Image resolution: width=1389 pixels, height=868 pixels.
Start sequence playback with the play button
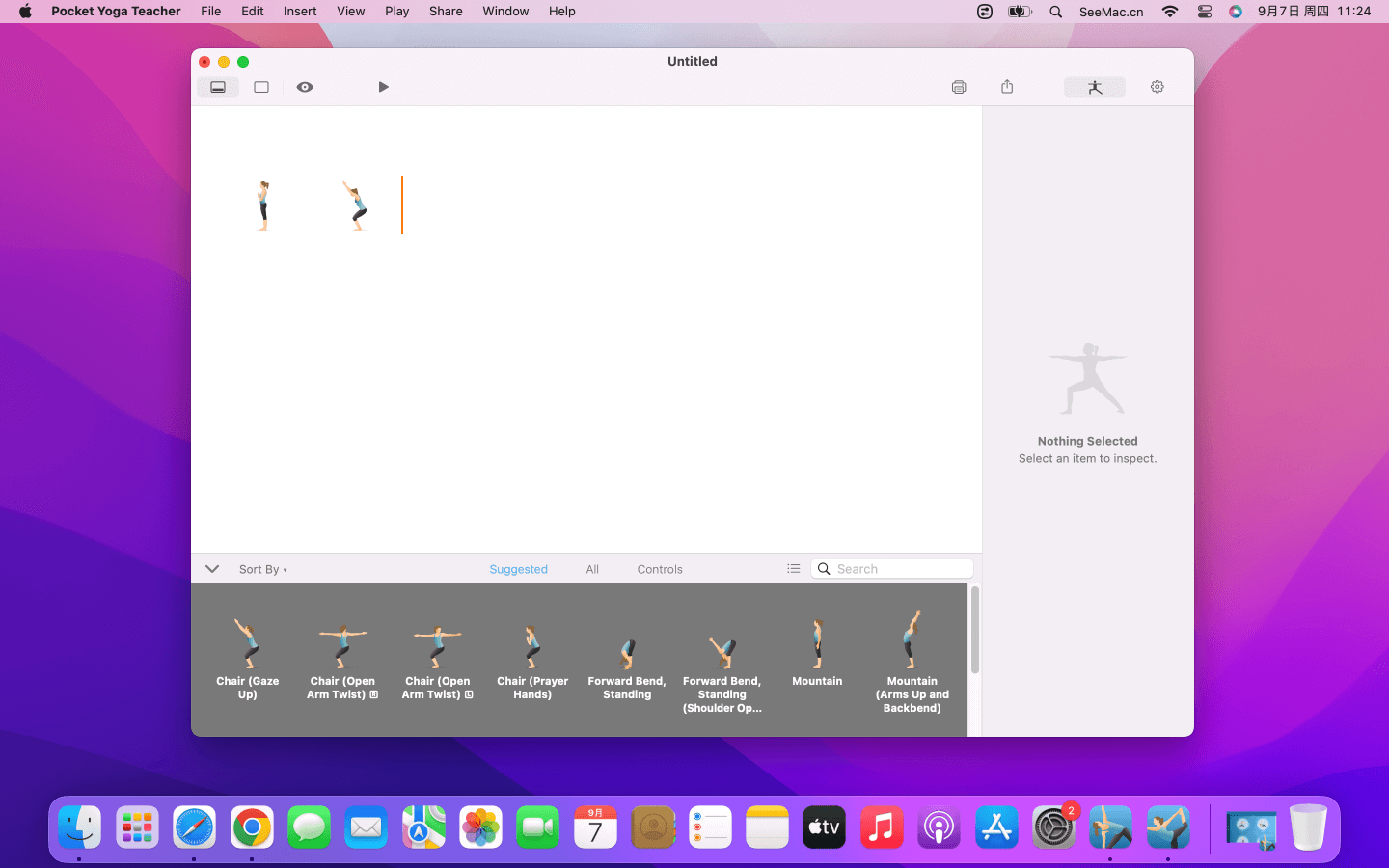click(383, 87)
